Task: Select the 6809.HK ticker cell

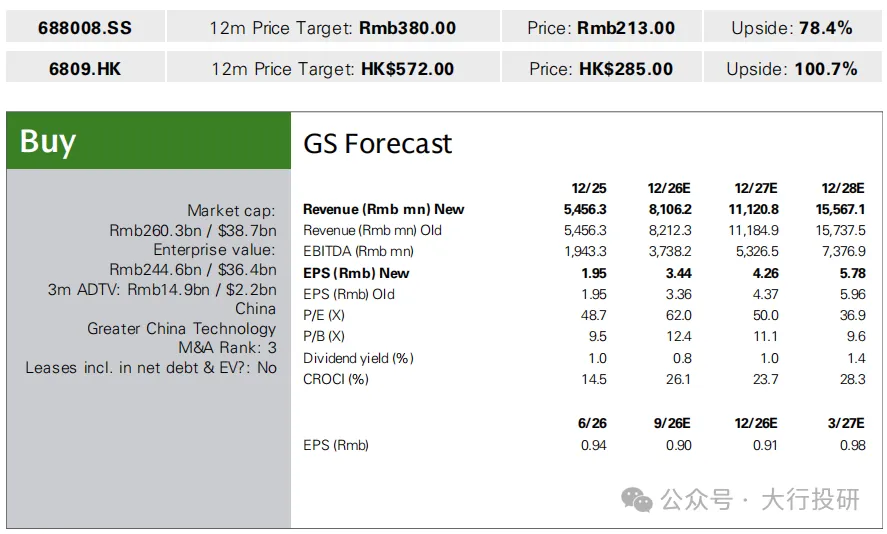Action: click(x=85, y=68)
